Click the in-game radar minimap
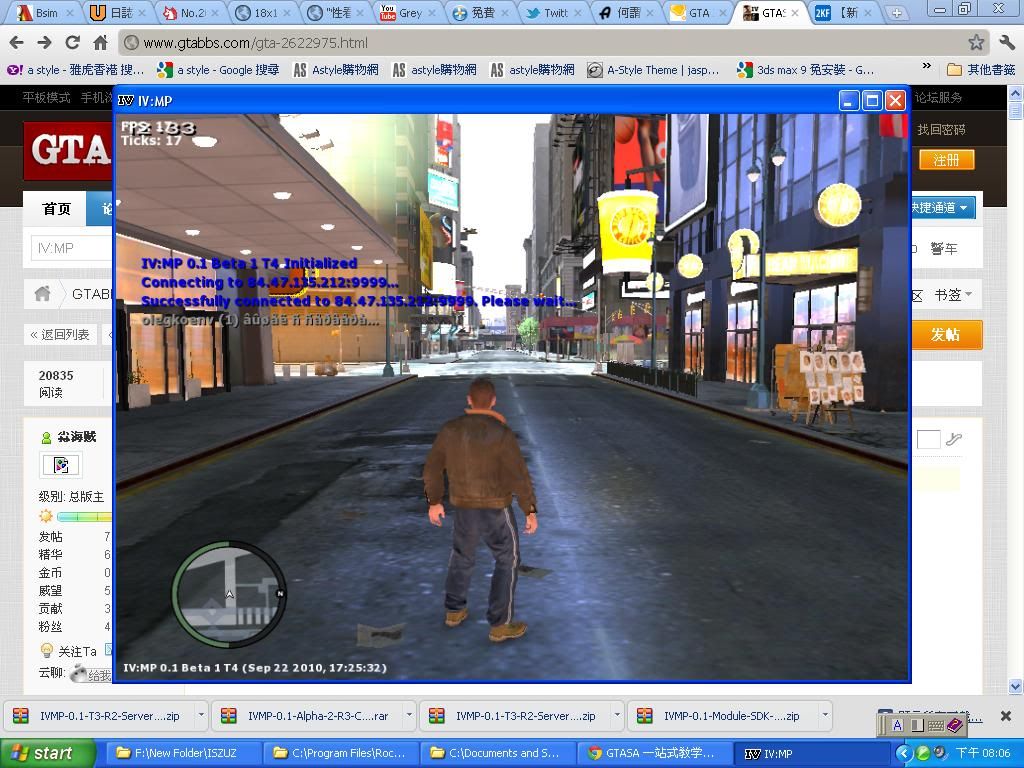The image size is (1024, 768). pyautogui.click(x=229, y=591)
